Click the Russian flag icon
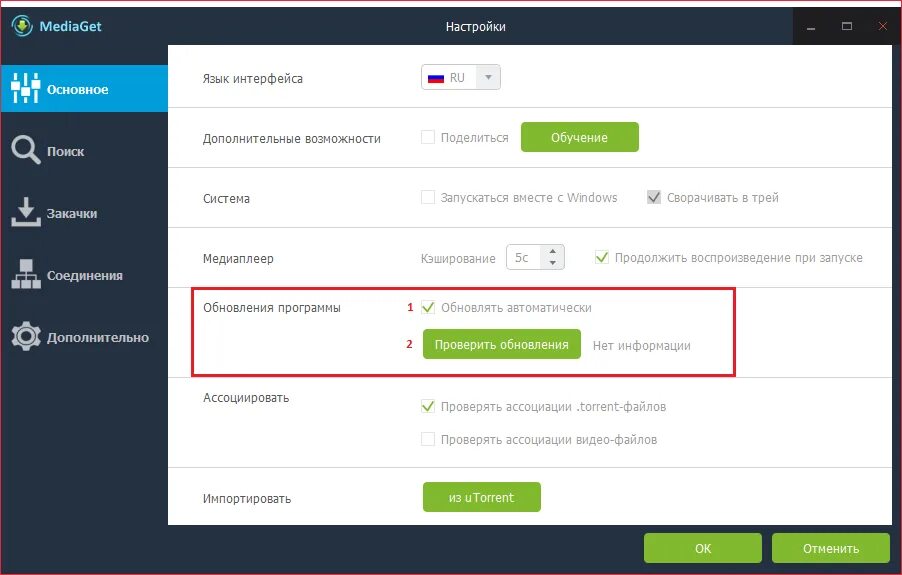Screen dimensions: 902x575 436,78
